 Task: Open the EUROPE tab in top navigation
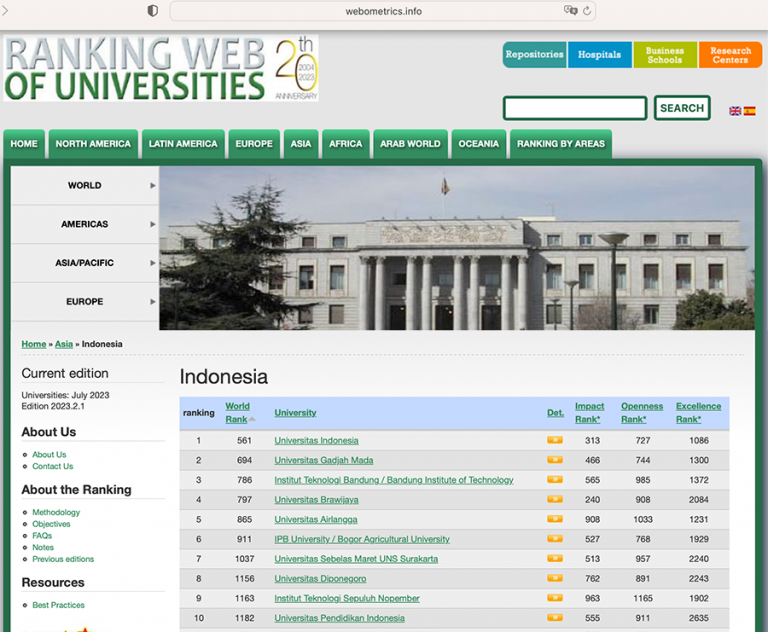coord(254,144)
